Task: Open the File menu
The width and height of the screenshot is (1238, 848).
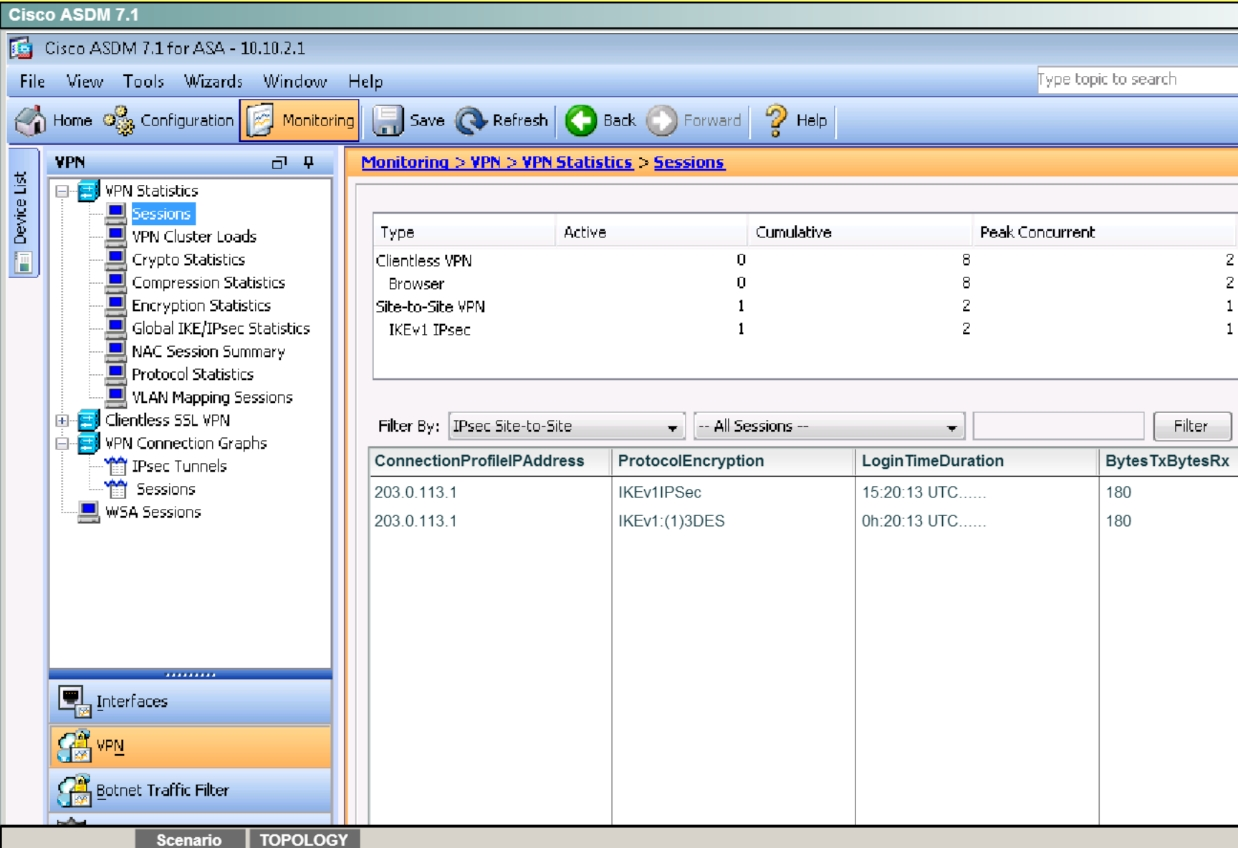Action: click(x=33, y=82)
